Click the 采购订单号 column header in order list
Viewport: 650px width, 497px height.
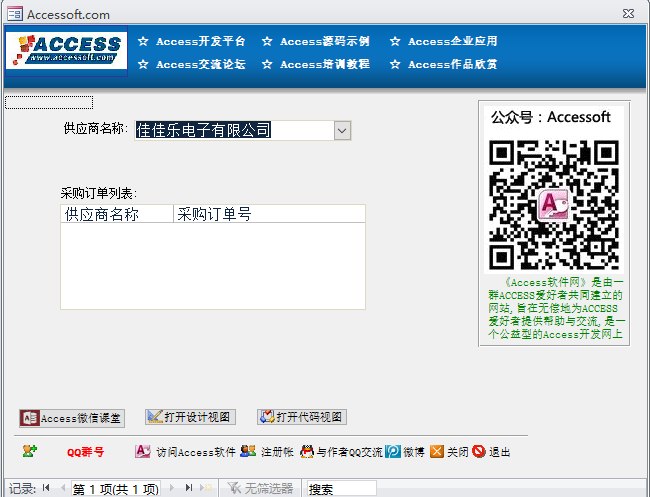pos(269,214)
